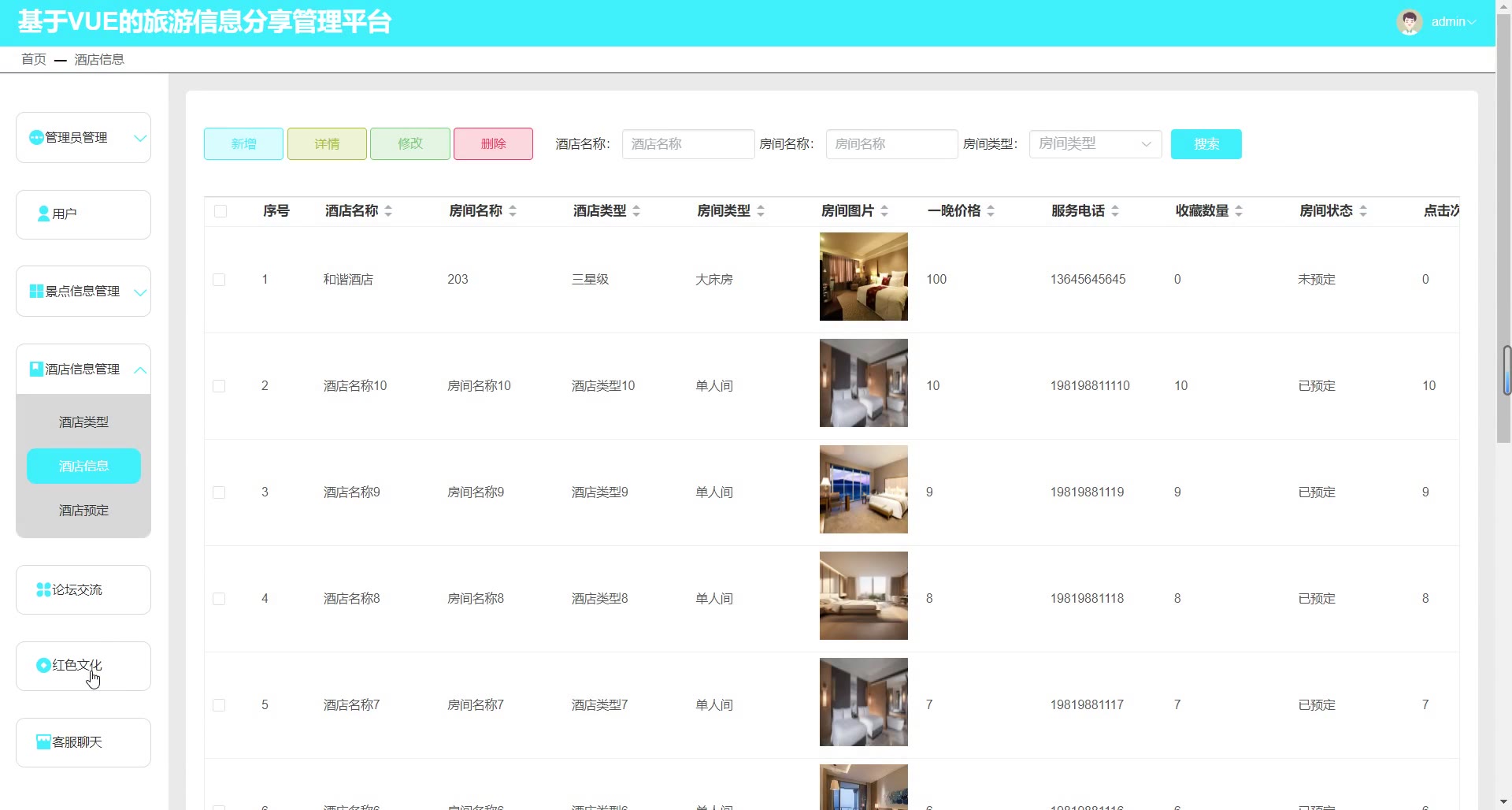1512x810 pixels.
Task: Focus the 房间名称 search field
Action: coord(892,144)
